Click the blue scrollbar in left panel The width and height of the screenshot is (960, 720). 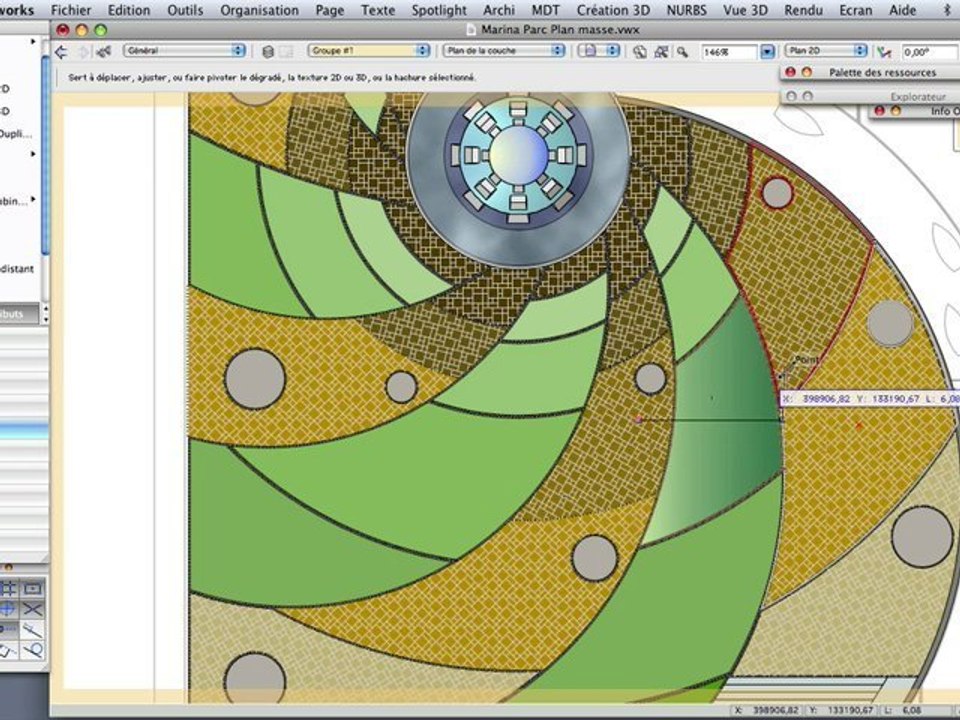pyautogui.click(x=45, y=156)
